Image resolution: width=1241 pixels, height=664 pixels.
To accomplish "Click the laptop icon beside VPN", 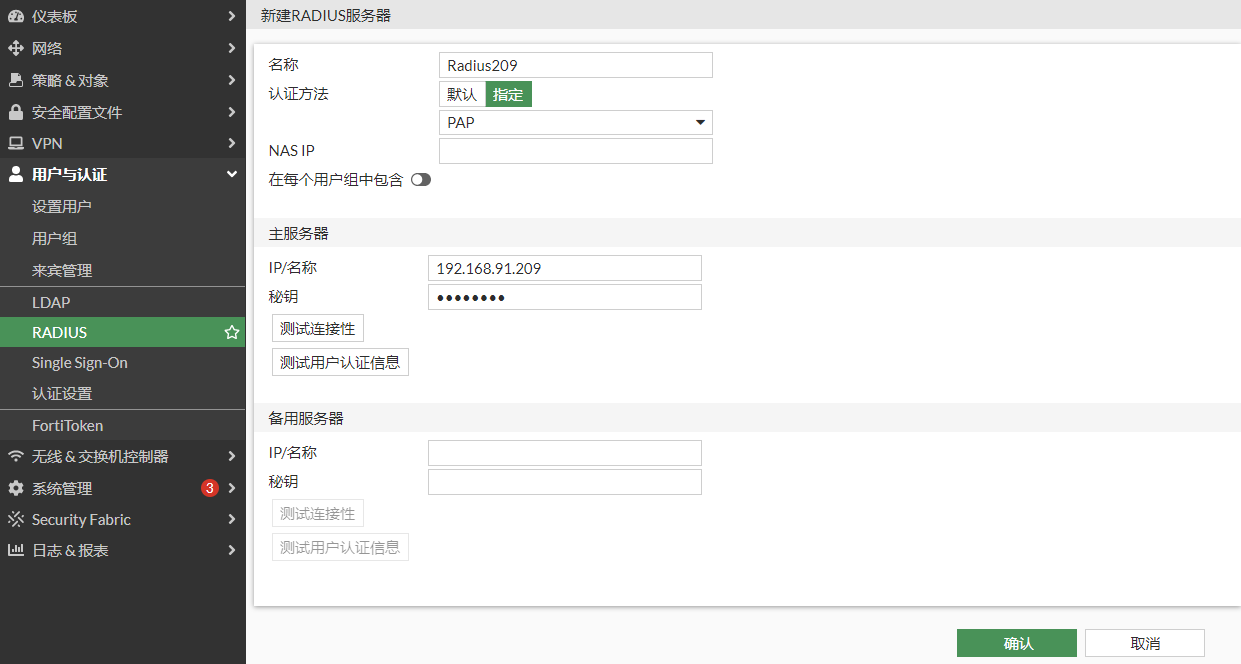I will pyautogui.click(x=15, y=143).
